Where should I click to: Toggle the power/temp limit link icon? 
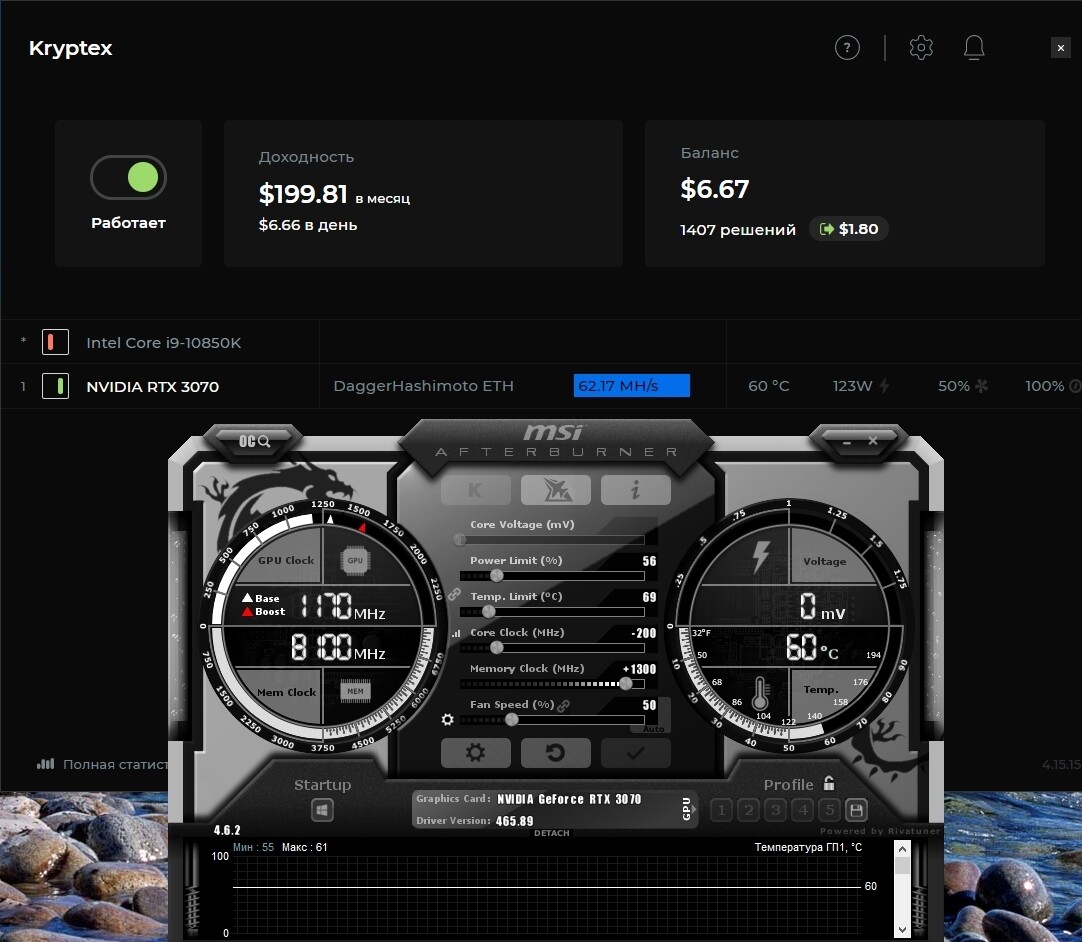point(453,593)
